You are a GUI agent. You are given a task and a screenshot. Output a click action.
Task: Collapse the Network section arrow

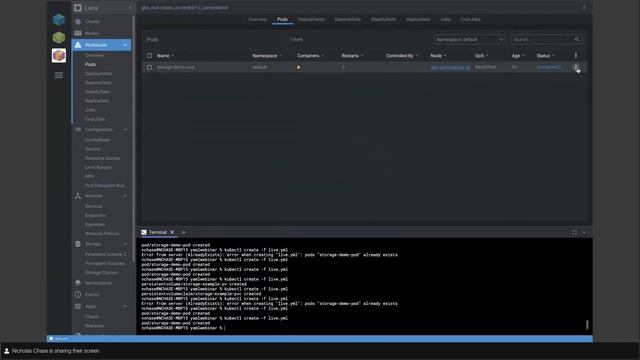125,196
